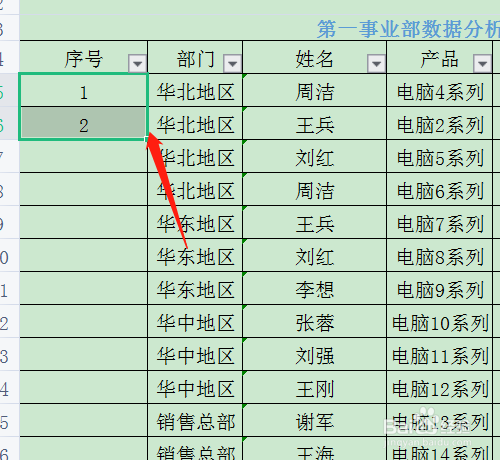Click 刘红 in the 电脑8系列 row

point(315,255)
